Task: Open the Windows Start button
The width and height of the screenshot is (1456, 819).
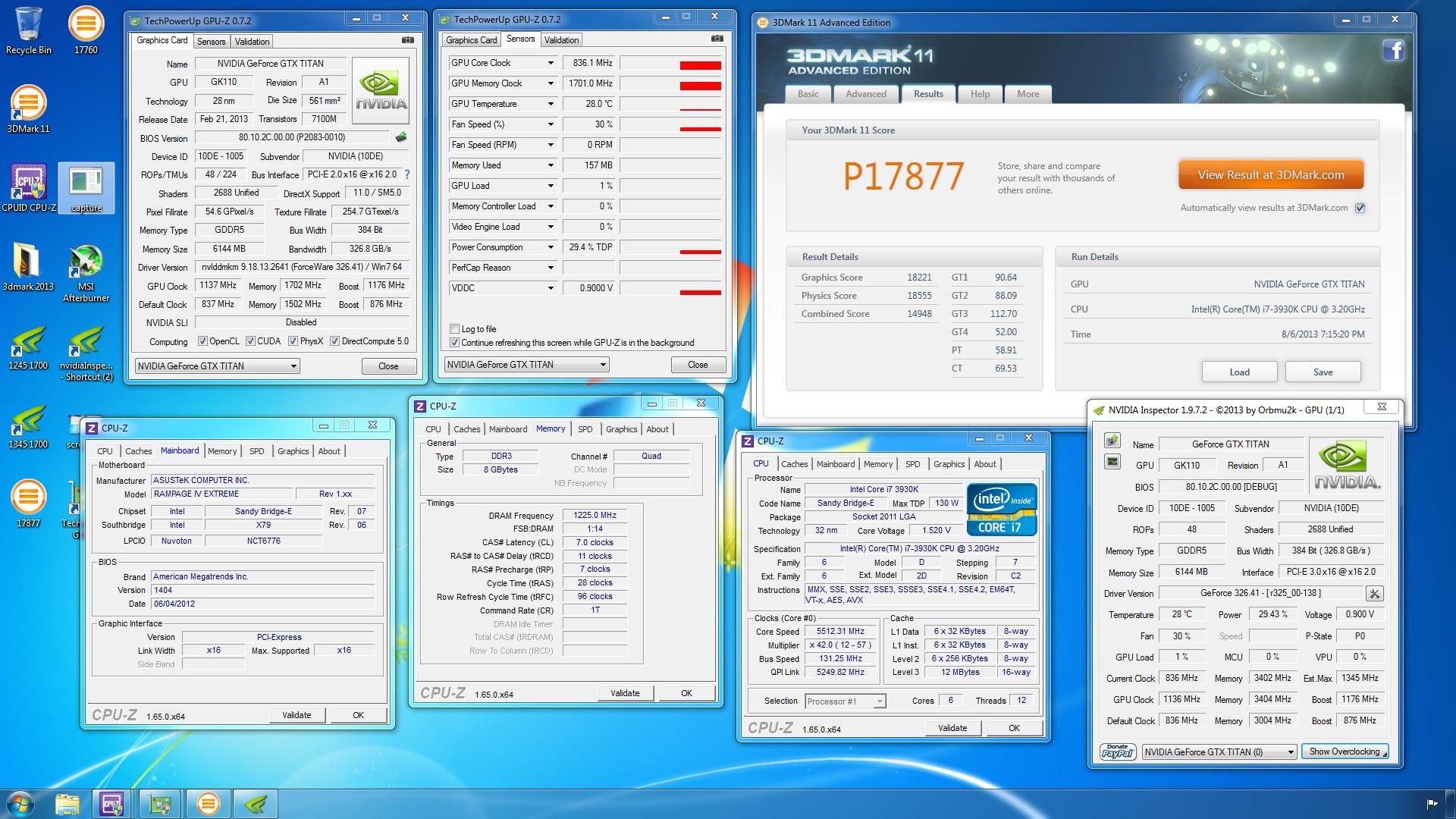Action: pyautogui.click(x=20, y=804)
